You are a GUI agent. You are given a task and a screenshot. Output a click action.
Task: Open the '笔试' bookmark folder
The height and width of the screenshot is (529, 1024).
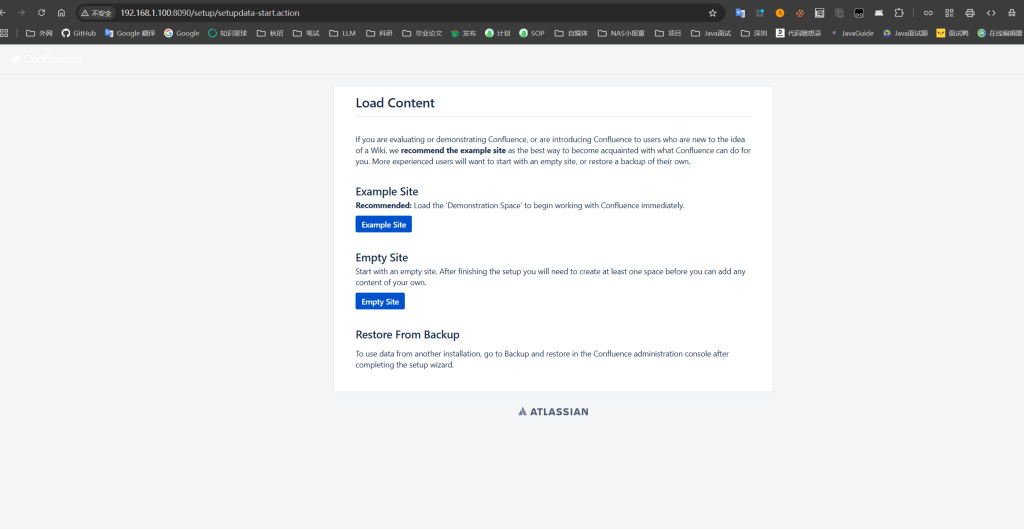[x=306, y=33]
